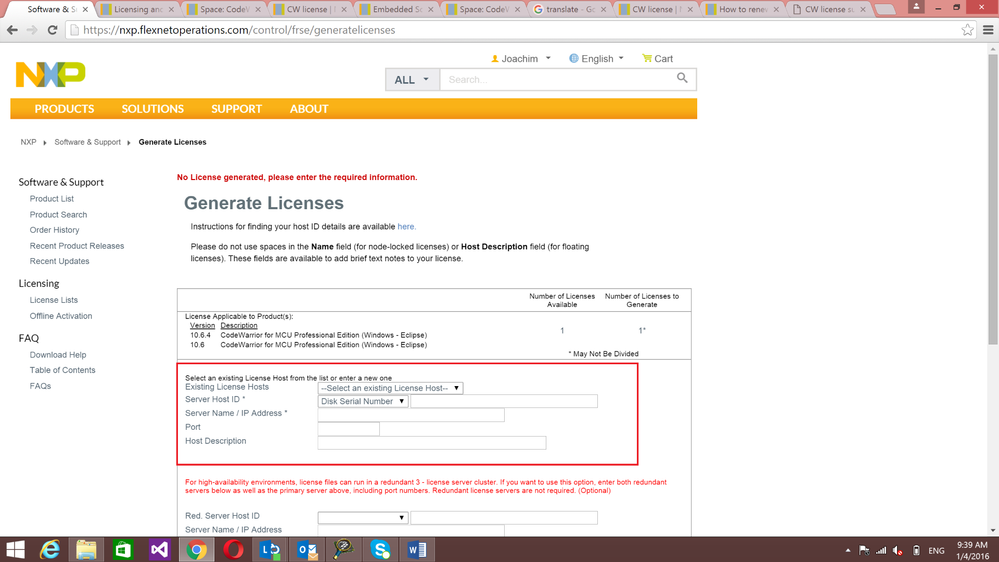Click the Server Host ID text field
The height and width of the screenshot is (562, 999).
point(504,401)
